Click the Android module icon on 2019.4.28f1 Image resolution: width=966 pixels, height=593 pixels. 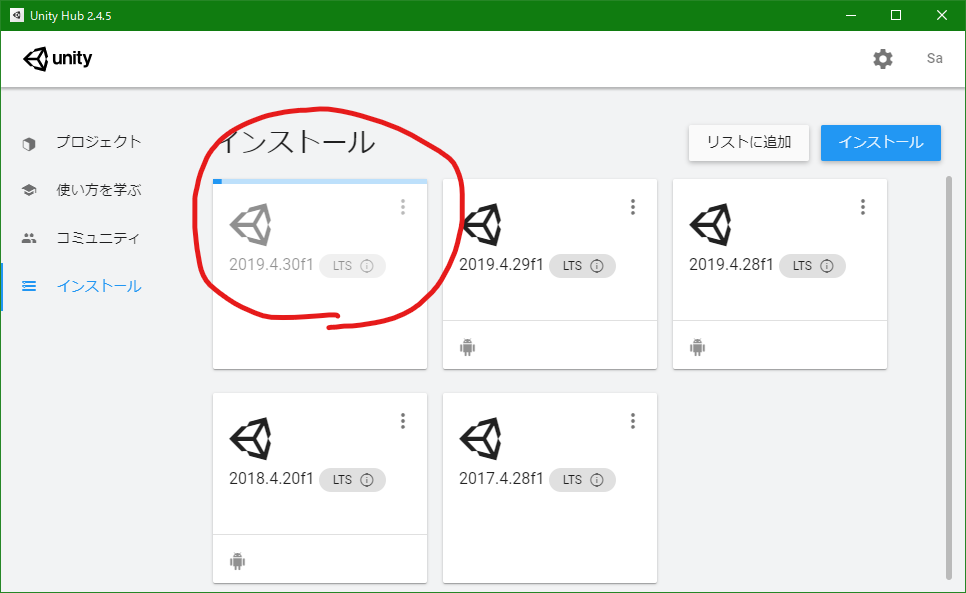(x=697, y=347)
